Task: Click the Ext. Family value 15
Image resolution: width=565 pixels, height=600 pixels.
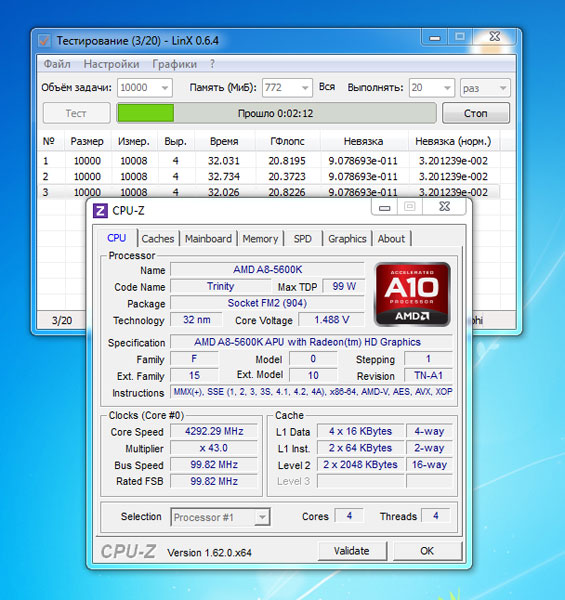Action: 194,375
